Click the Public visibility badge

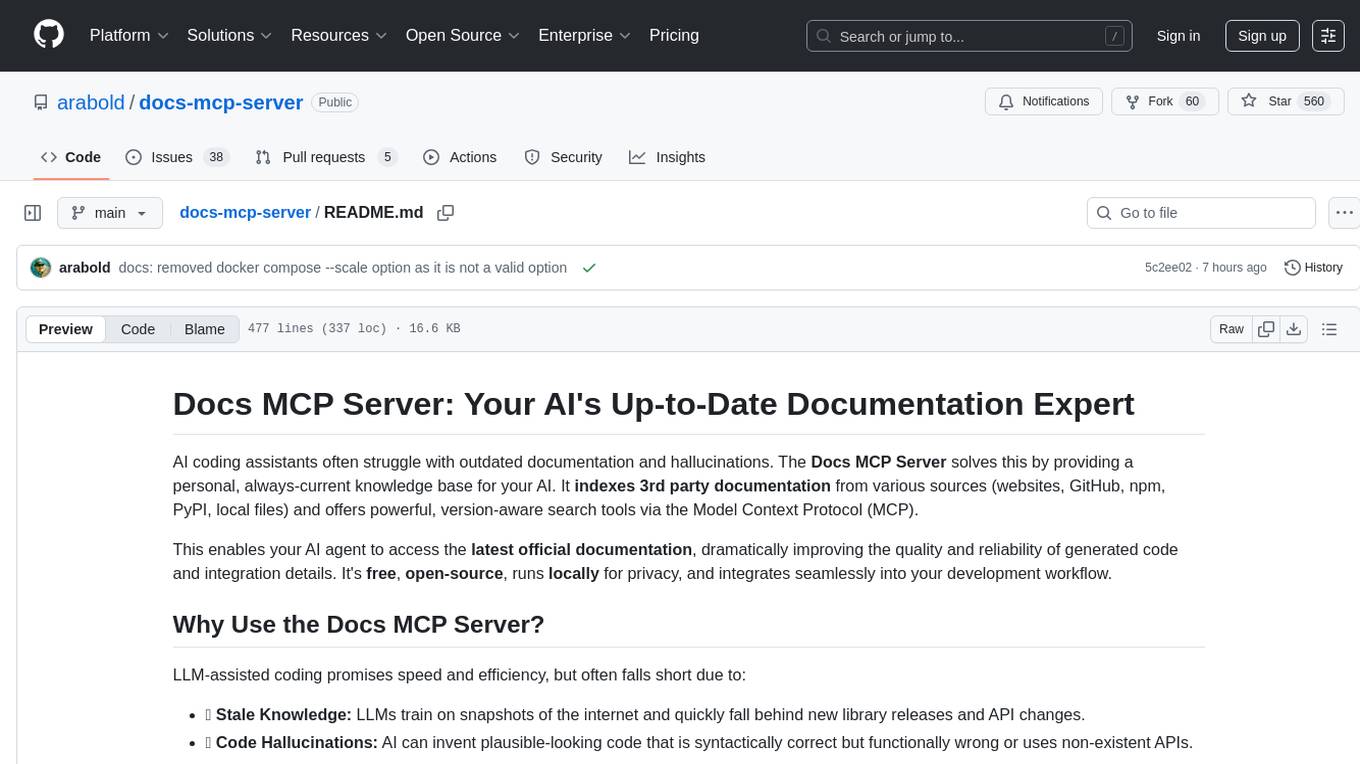click(x=335, y=102)
